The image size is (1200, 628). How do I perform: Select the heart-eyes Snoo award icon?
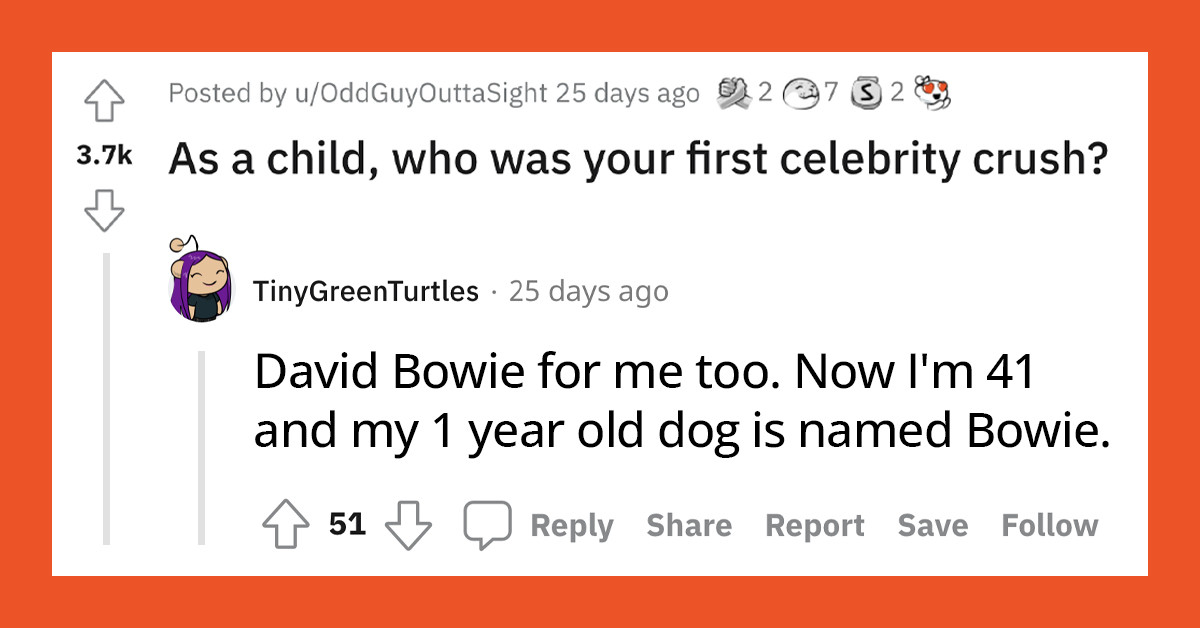pos(932,92)
